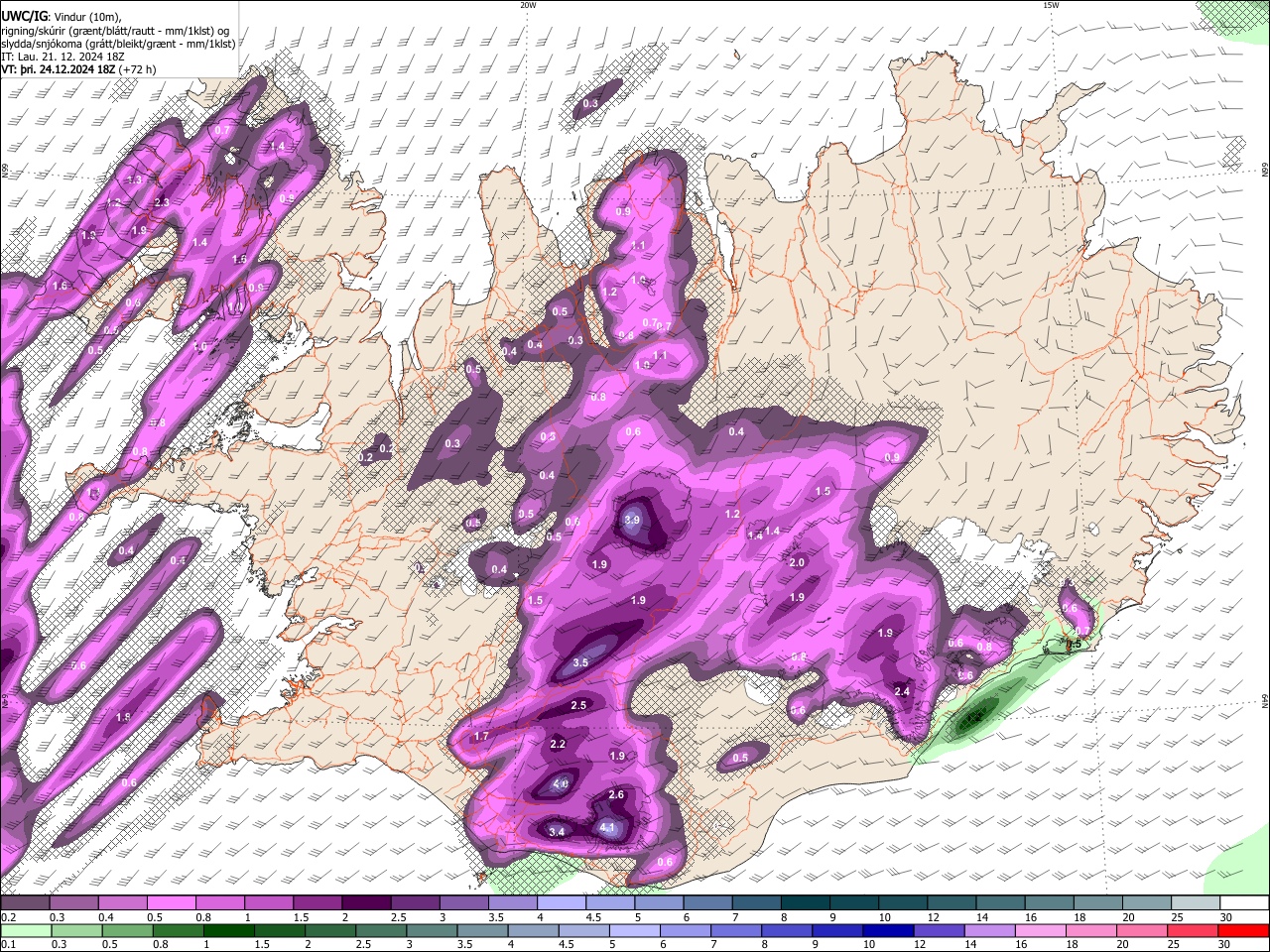Click the 2.4 snowfall value on the map
The image size is (1270, 952).
pyautogui.click(x=902, y=691)
